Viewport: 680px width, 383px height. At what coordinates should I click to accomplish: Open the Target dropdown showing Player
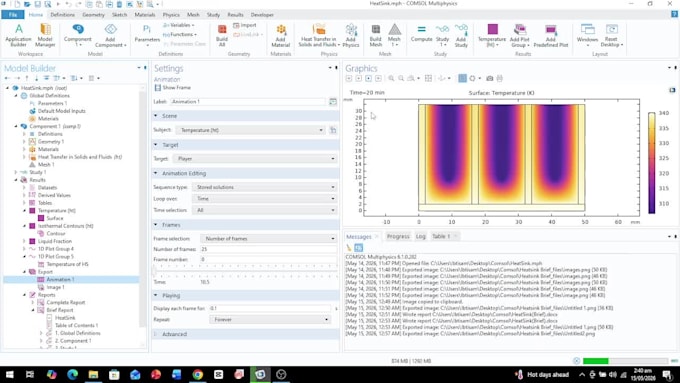point(255,159)
